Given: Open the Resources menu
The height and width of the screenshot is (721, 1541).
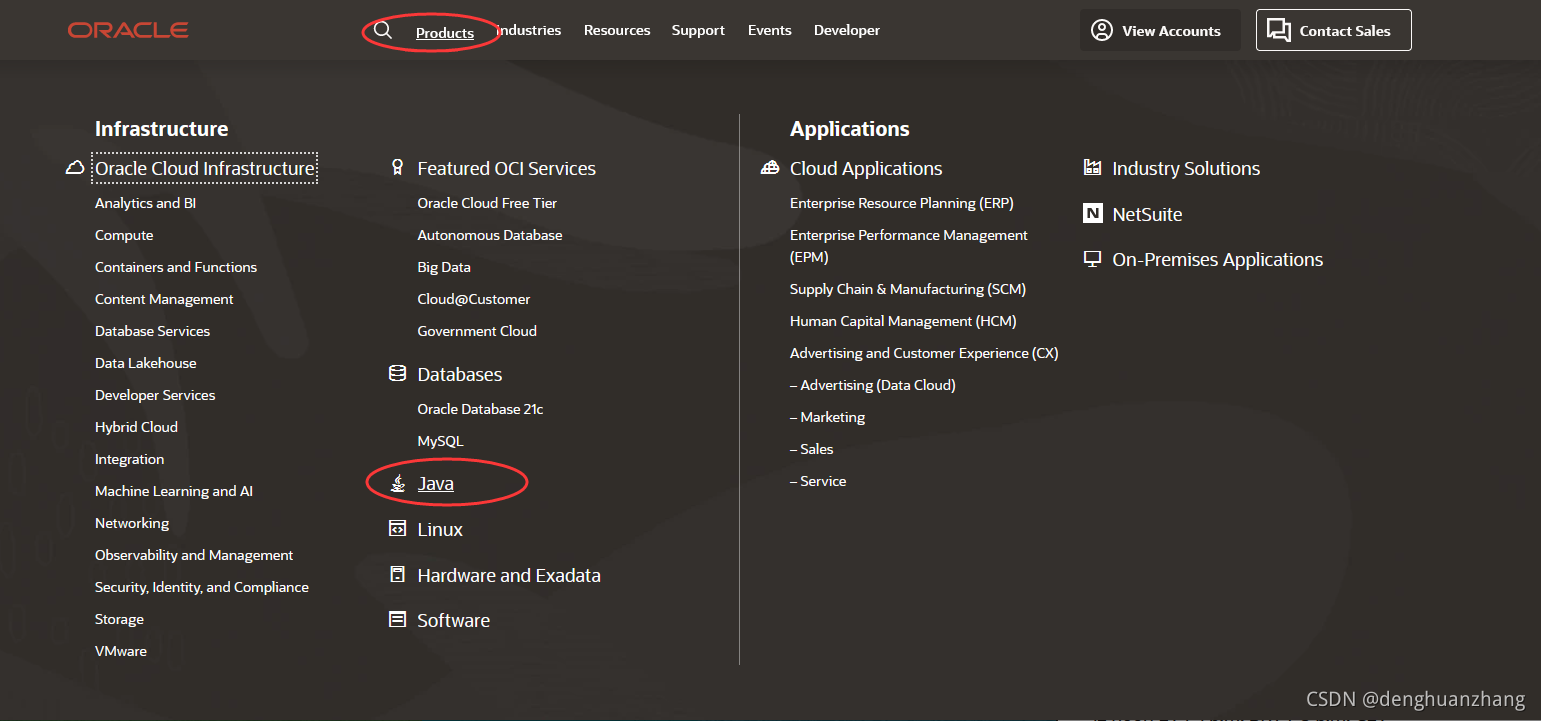Looking at the screenshot, I should (617, 30).
